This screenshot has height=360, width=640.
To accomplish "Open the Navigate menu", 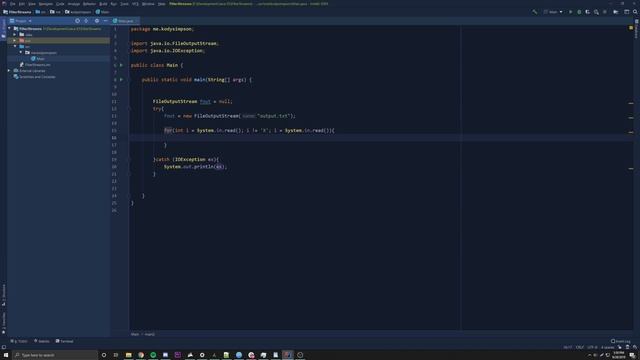I will point(46,4).
